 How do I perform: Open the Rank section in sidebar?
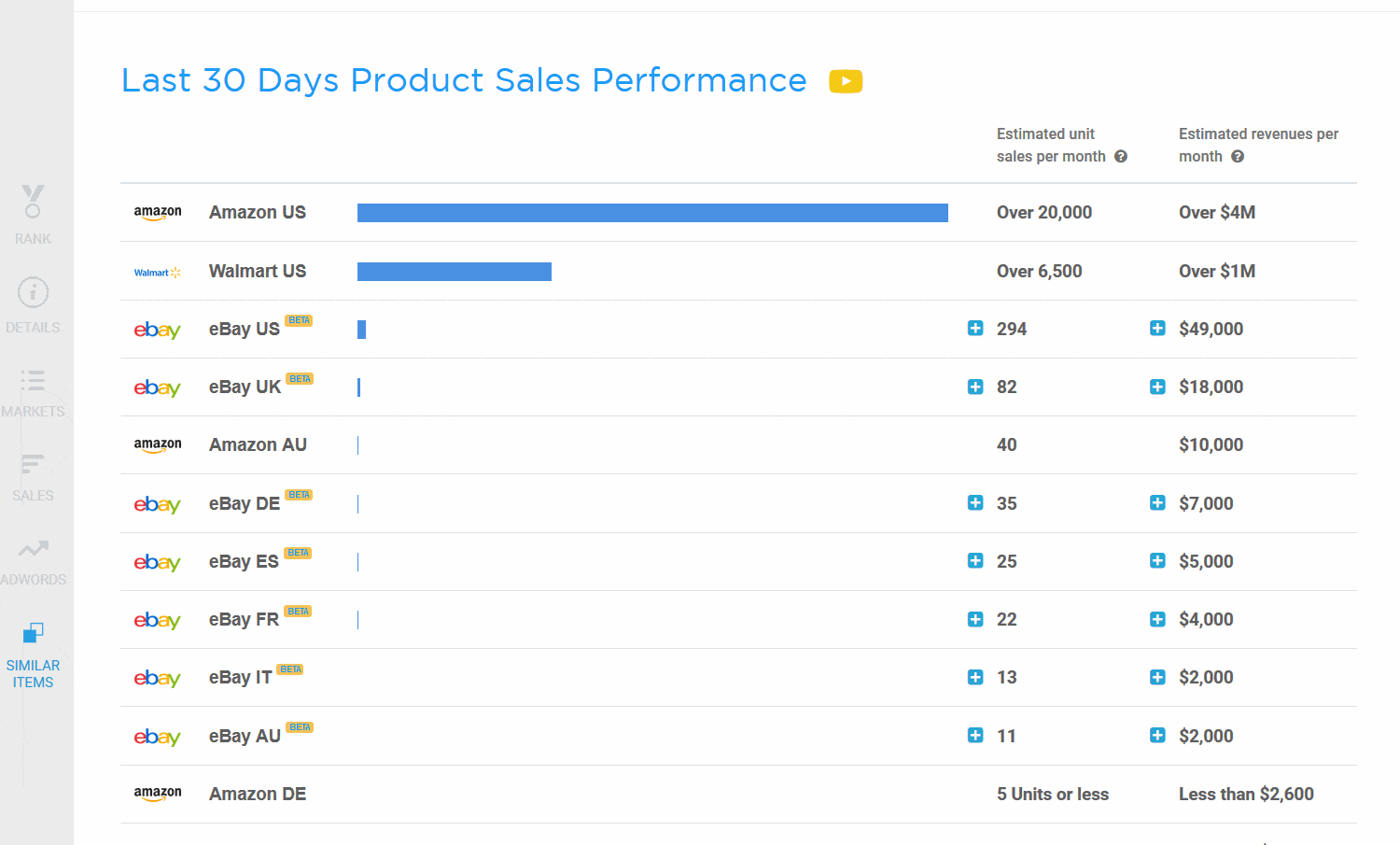click(x=33, y=215)
